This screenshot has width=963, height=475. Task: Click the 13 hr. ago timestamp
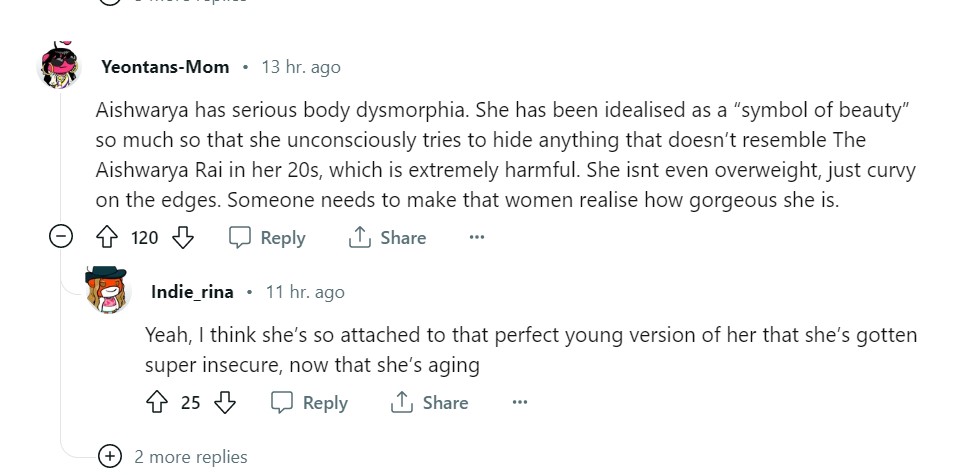pos(300,67)
